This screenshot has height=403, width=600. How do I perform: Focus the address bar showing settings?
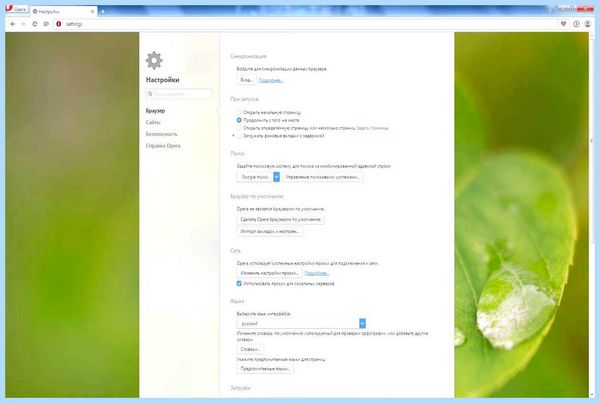tap(306, 24)
